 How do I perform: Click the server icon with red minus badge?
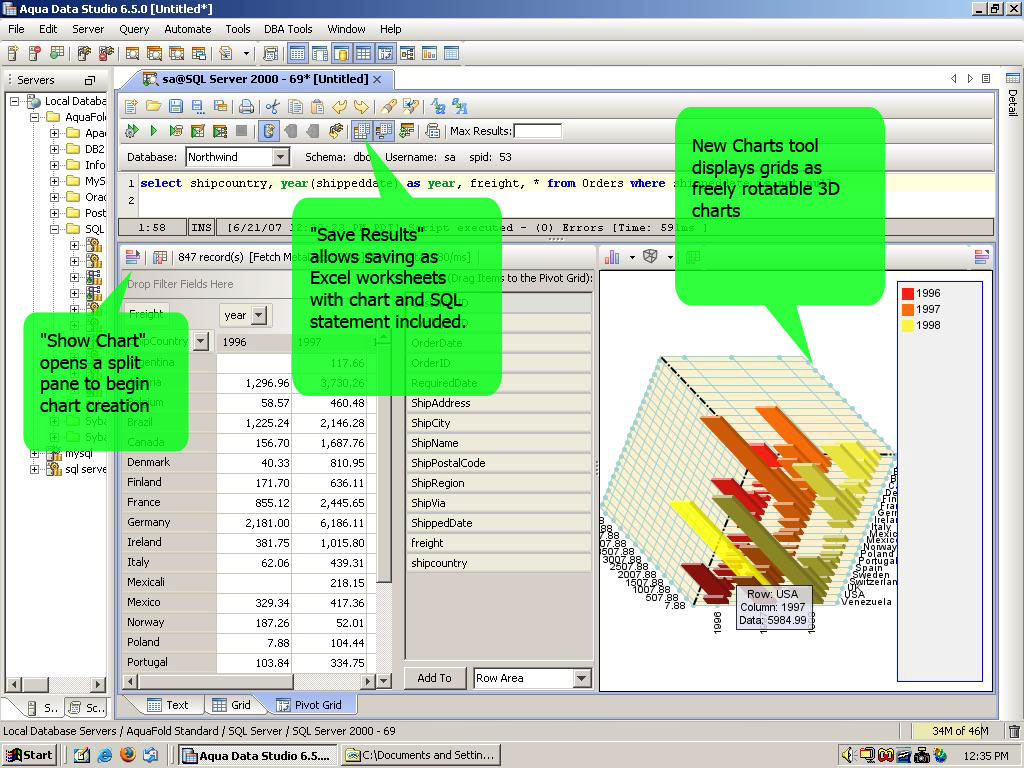pyautogui.click(x=35, y=54)
